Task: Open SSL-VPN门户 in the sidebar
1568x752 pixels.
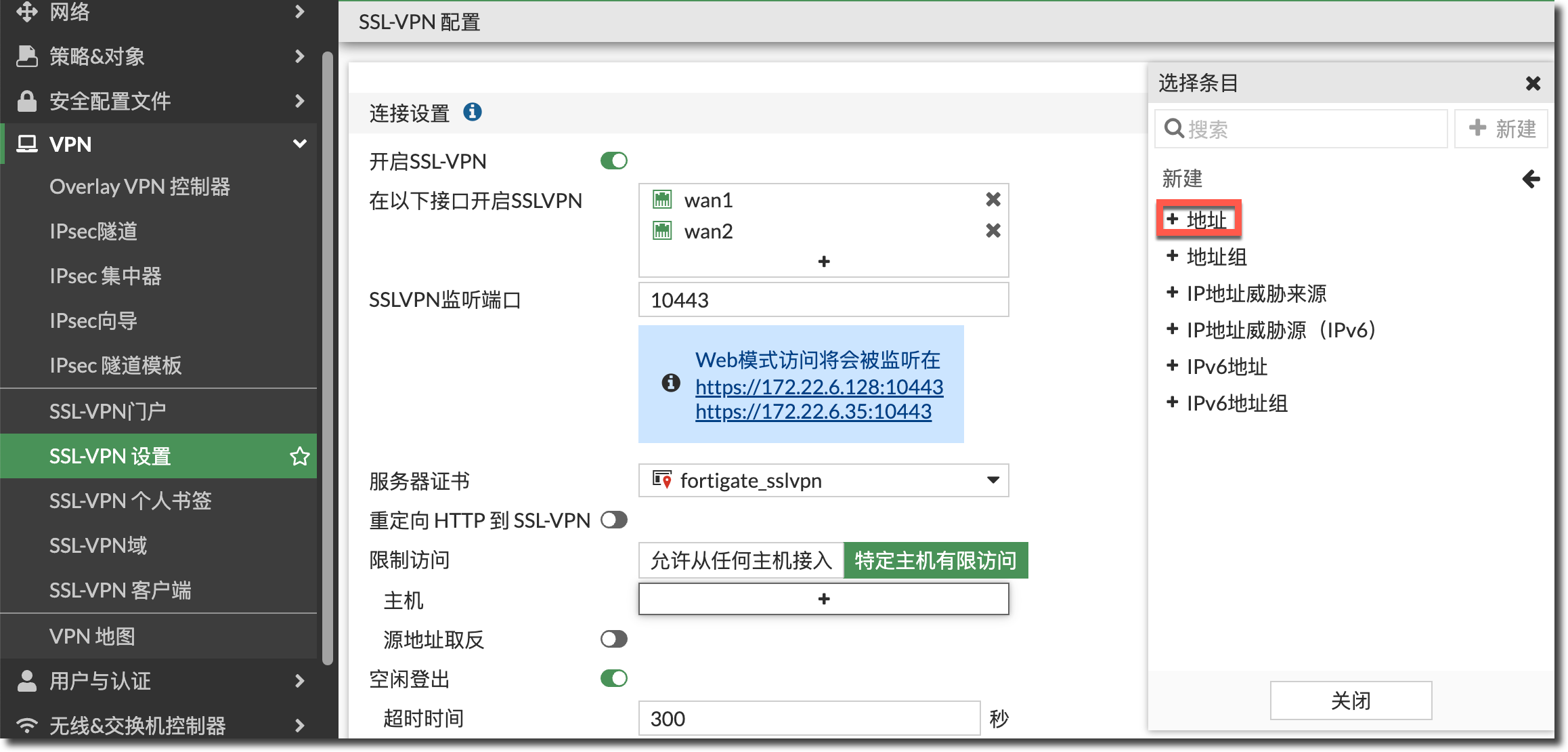Action: tap(108, 411)
